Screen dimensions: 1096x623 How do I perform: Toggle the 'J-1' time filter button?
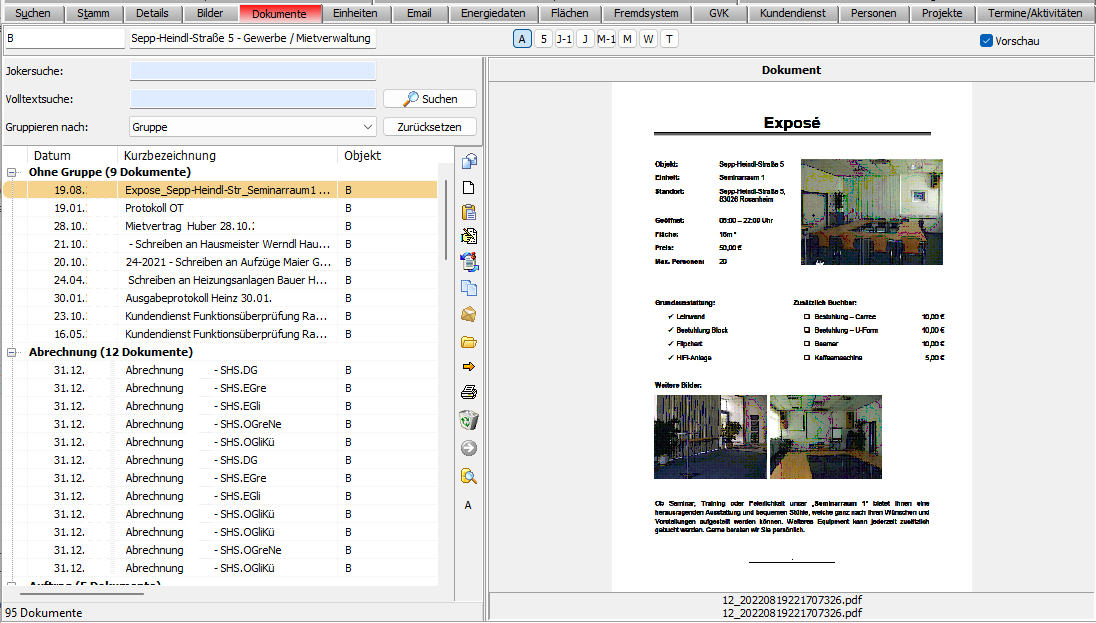[564, 39]
